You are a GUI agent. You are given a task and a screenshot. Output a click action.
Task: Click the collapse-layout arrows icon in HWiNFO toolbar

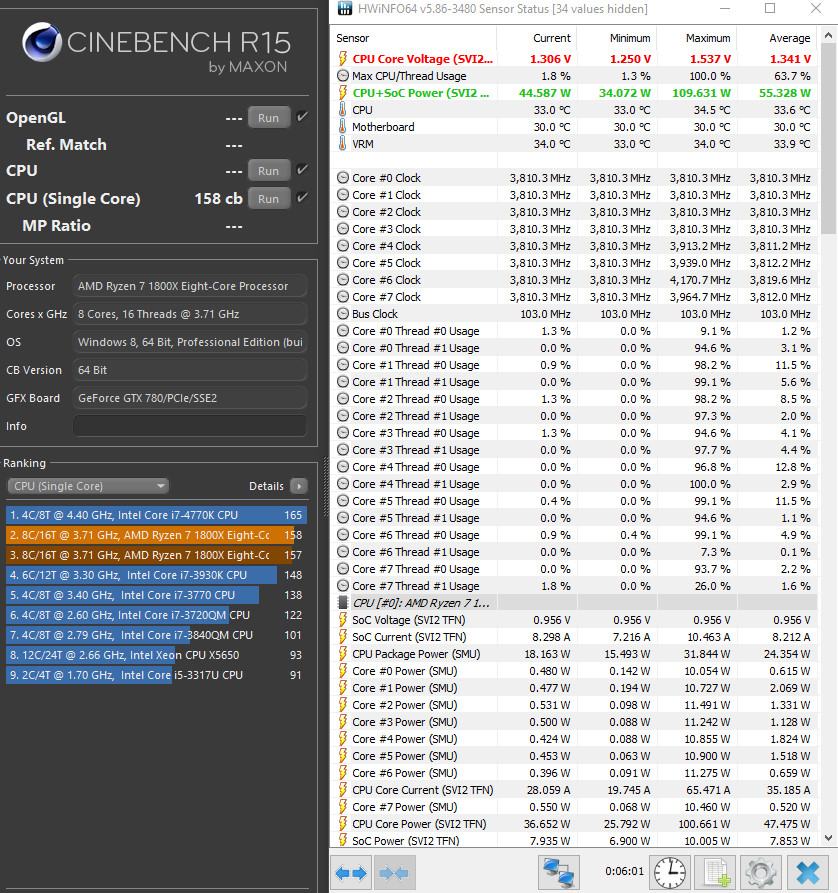point(393,872)
